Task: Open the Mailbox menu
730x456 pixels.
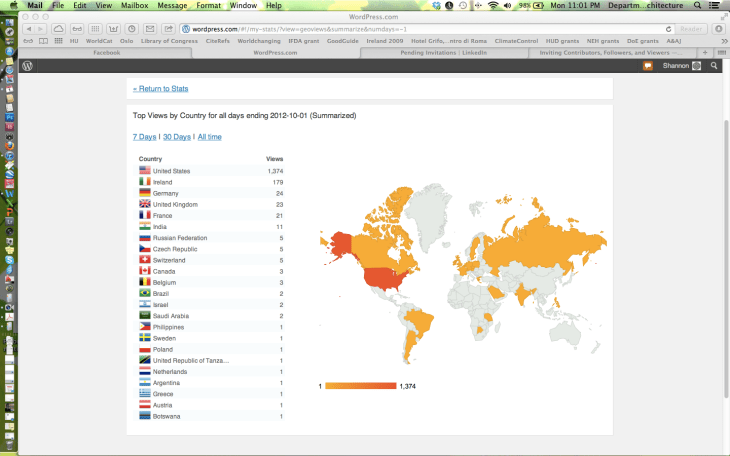Action: pyautogui.click(x=135, y=6)
